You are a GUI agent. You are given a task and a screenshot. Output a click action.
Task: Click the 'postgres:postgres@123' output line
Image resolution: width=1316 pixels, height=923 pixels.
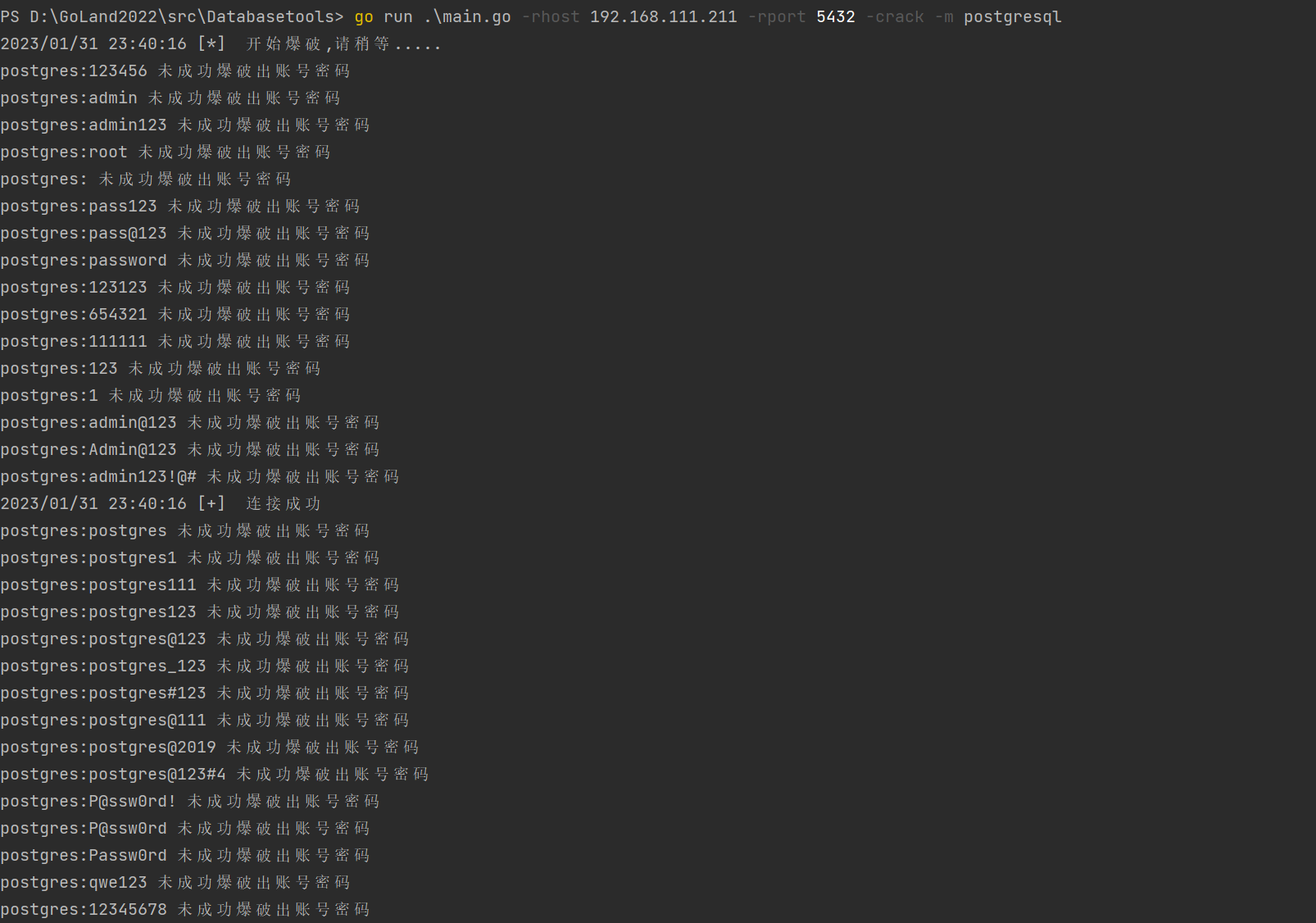point(205,639)
